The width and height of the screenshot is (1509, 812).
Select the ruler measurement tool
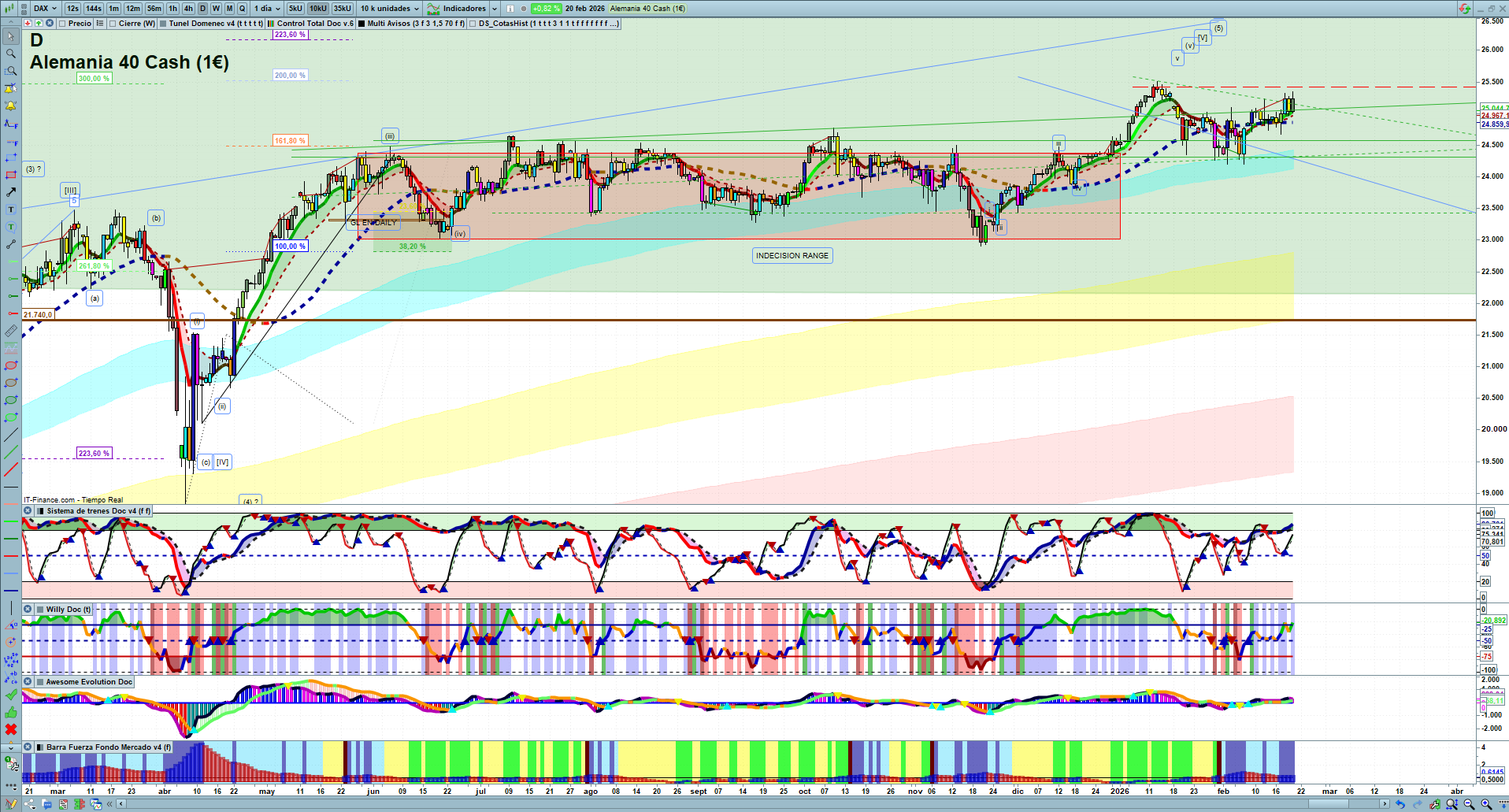[x=11, y=331]
